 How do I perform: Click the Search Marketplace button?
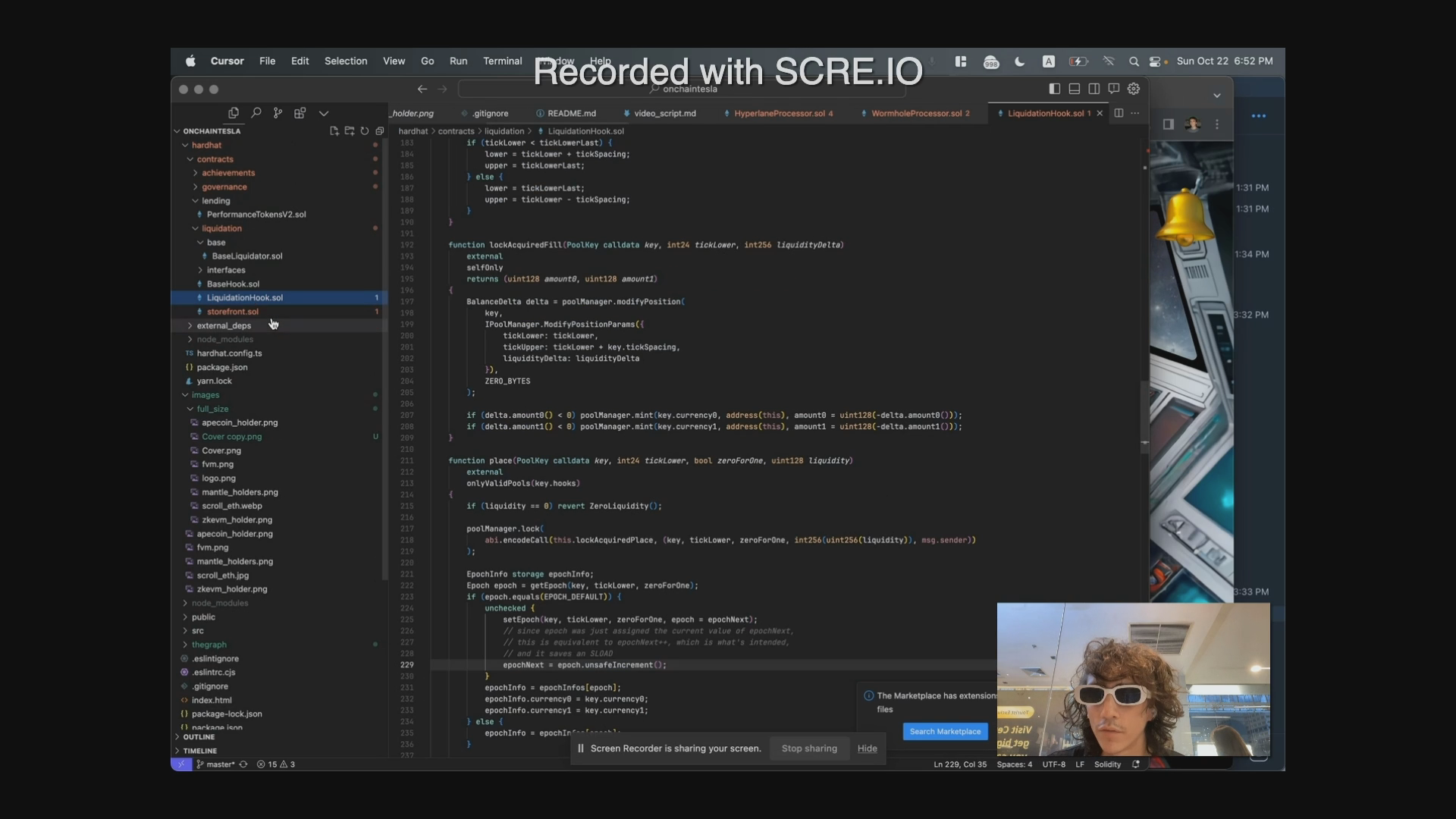[x=945, y=732]
